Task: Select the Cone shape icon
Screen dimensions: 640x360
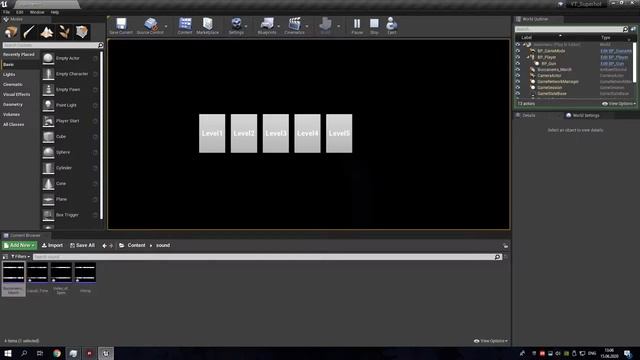Action: click(x=48, y=184)
